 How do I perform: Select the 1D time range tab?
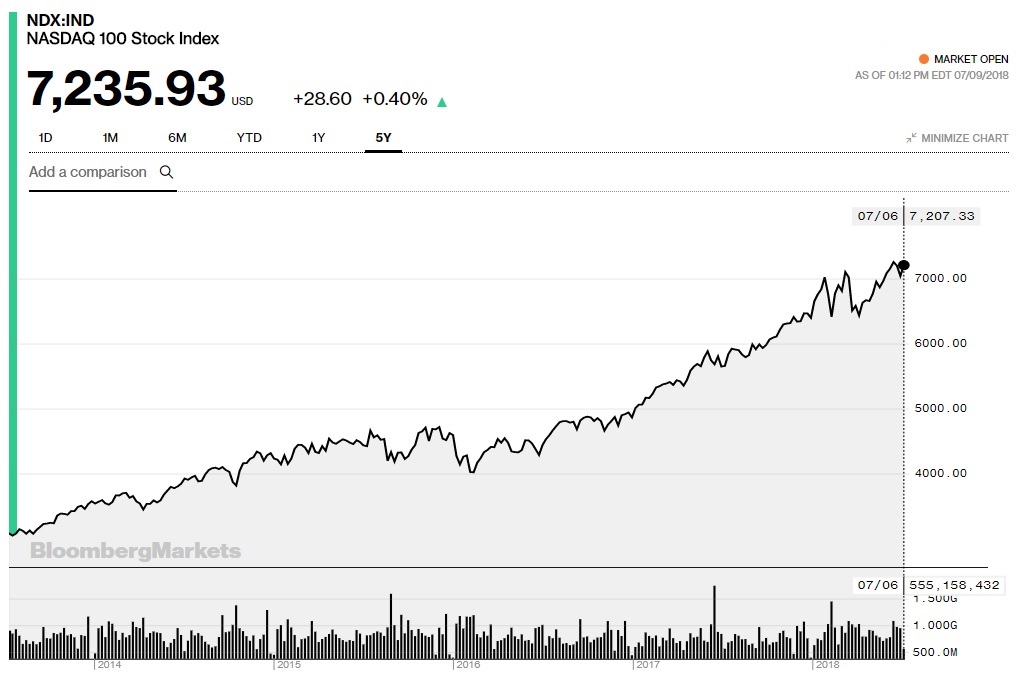[x=46, y=137]
